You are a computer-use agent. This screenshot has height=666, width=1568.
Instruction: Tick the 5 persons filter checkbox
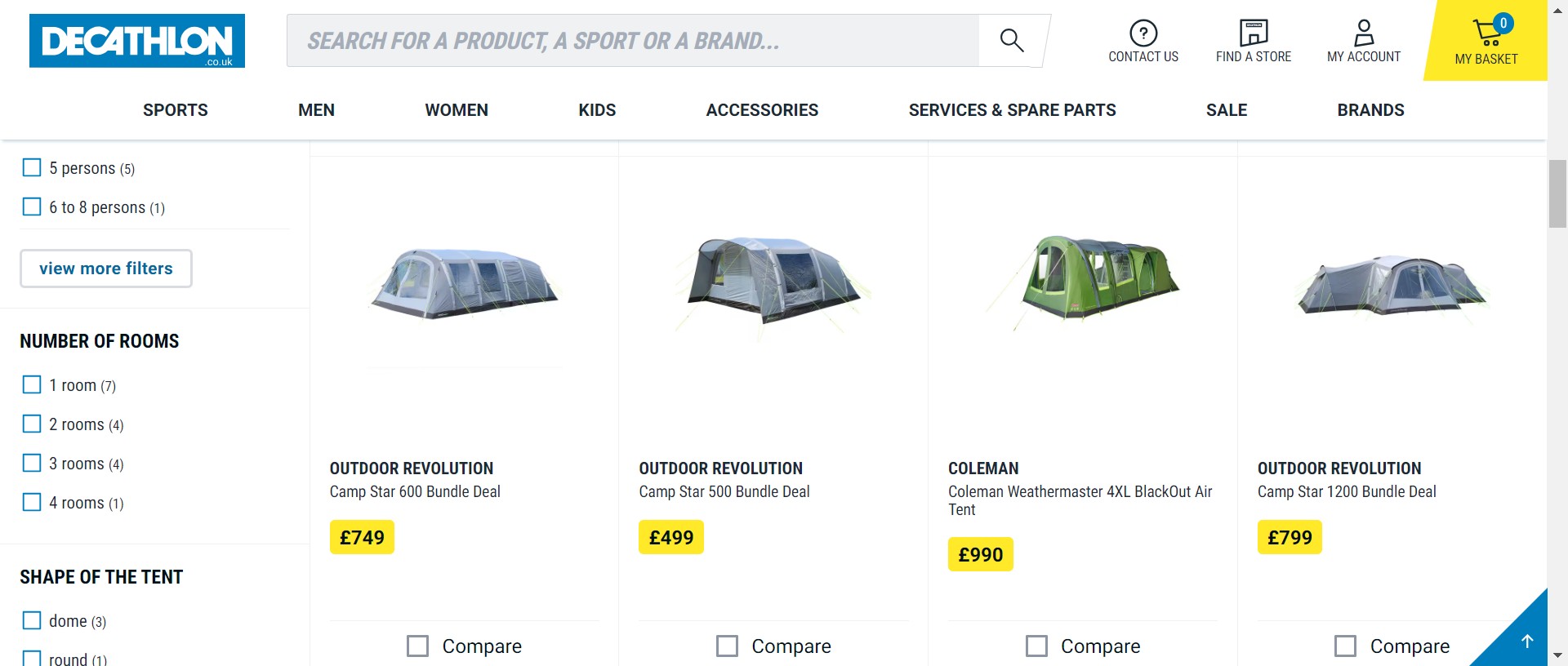32,168
